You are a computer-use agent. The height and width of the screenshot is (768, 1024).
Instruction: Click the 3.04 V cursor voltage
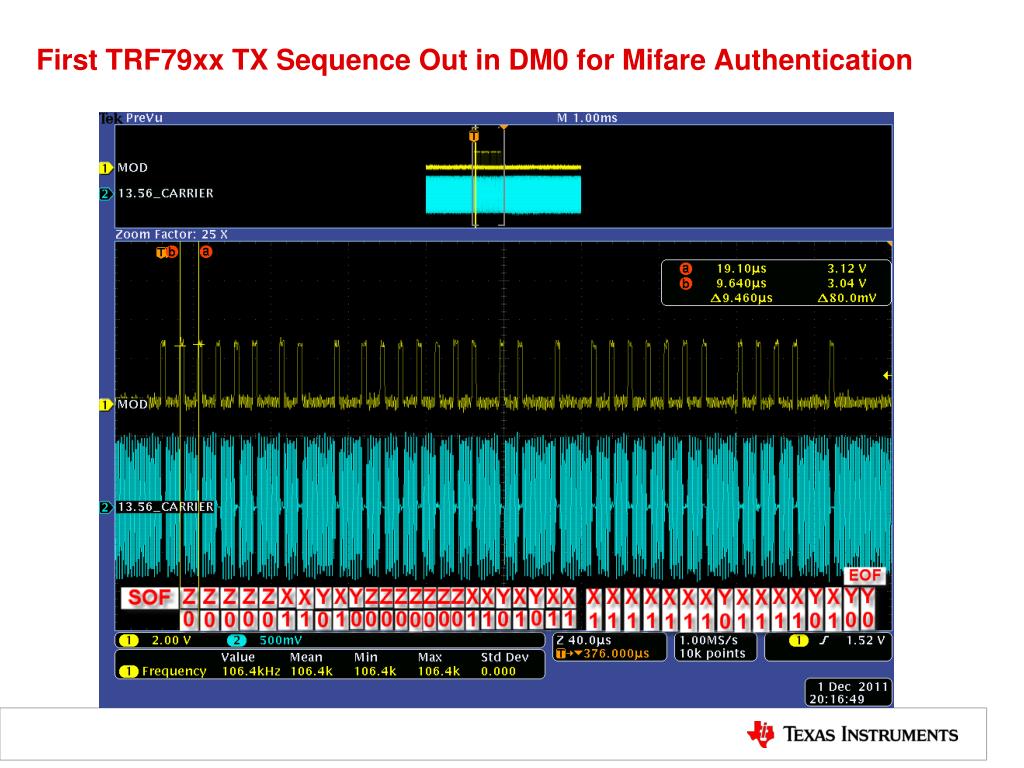[846, 283]
